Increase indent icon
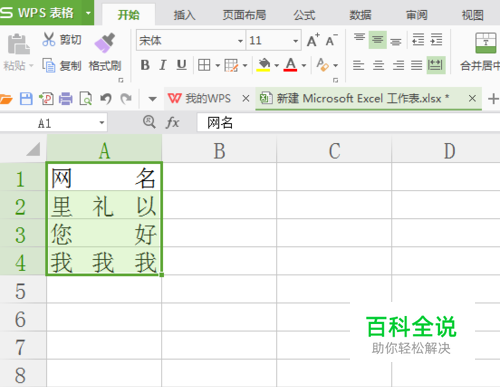Screen dimensions: 500x387 [436, 39]
